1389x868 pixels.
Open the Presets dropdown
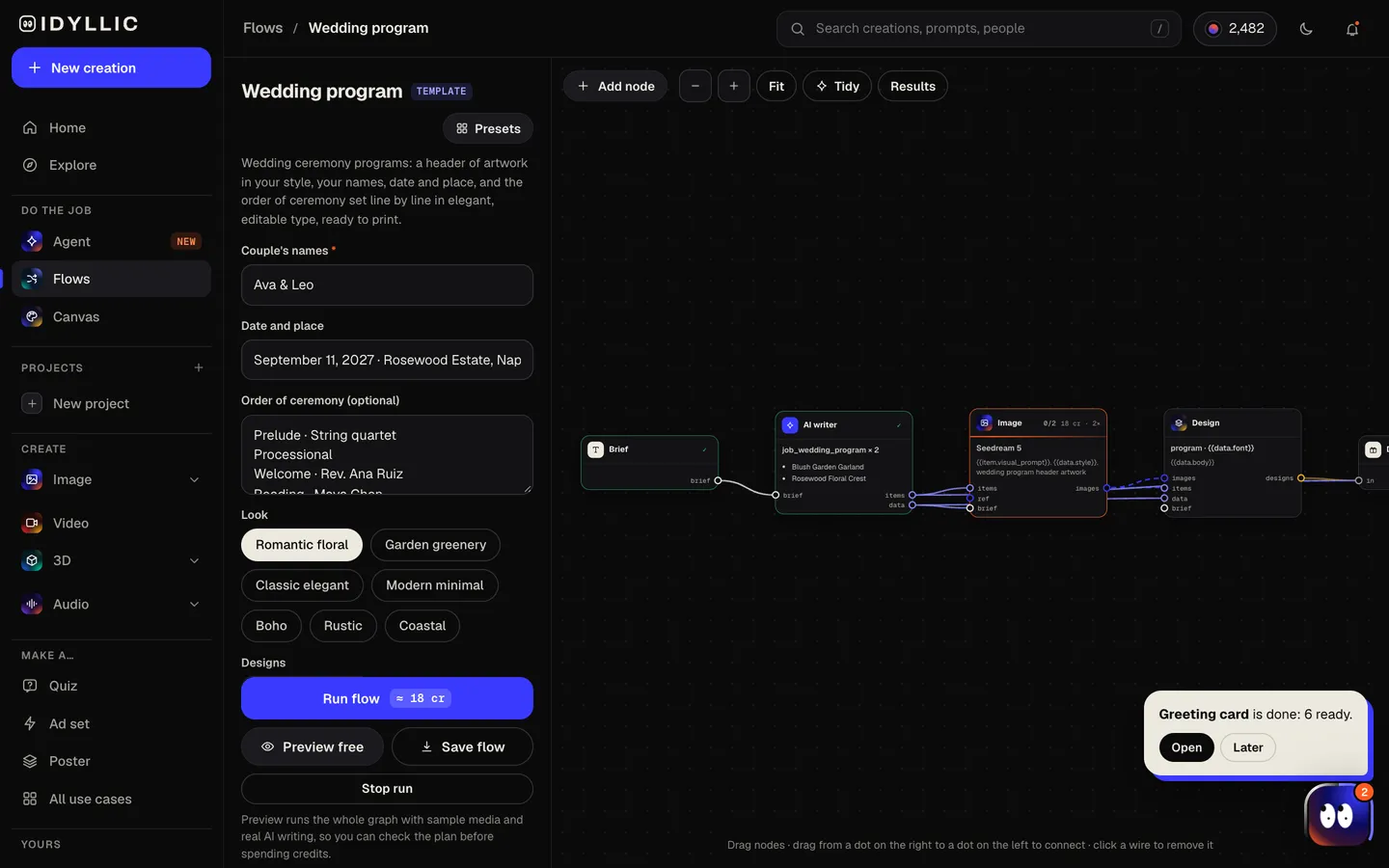[488, 128]
